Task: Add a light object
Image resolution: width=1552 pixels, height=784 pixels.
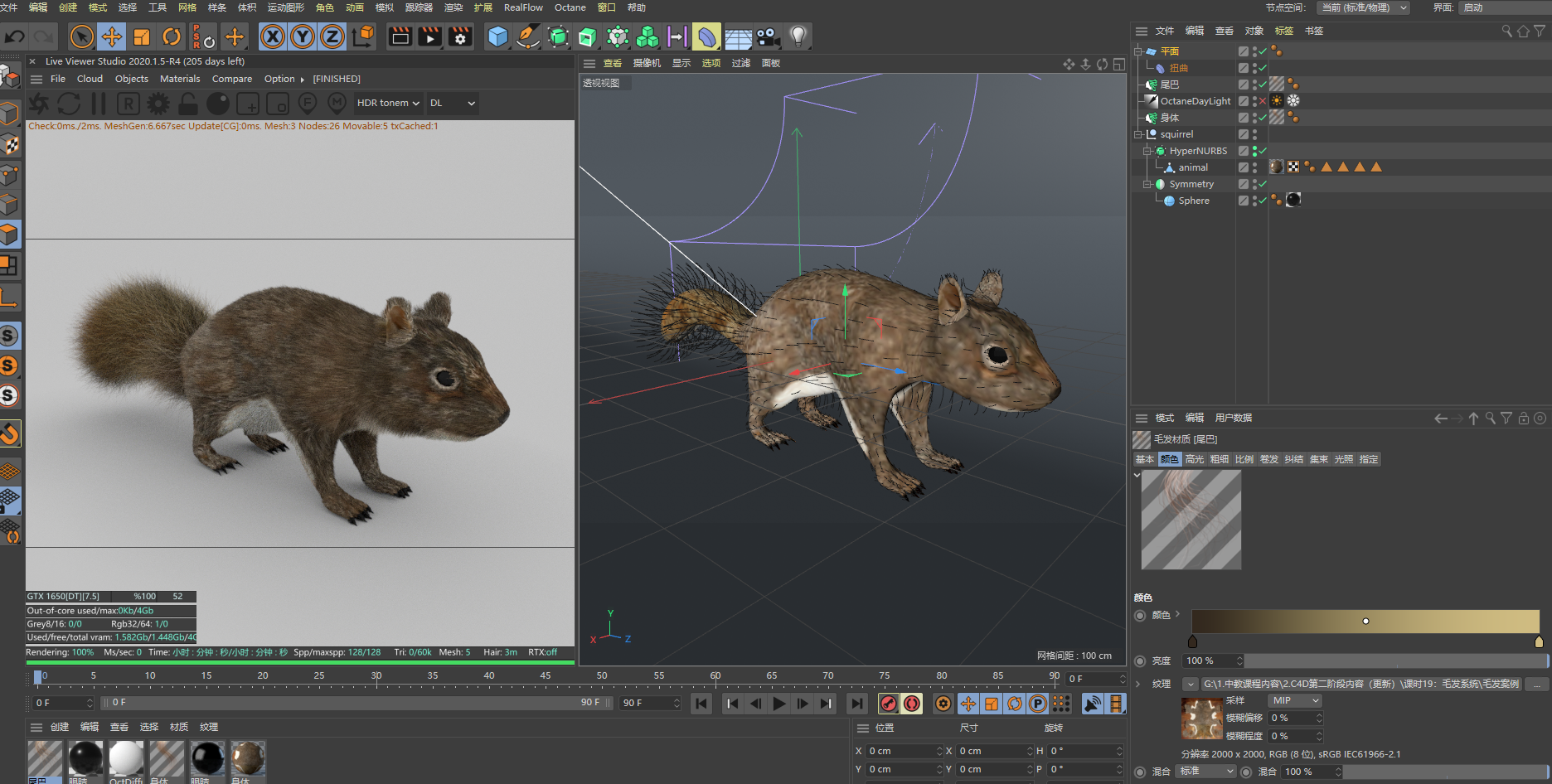Action: [798, 36]
